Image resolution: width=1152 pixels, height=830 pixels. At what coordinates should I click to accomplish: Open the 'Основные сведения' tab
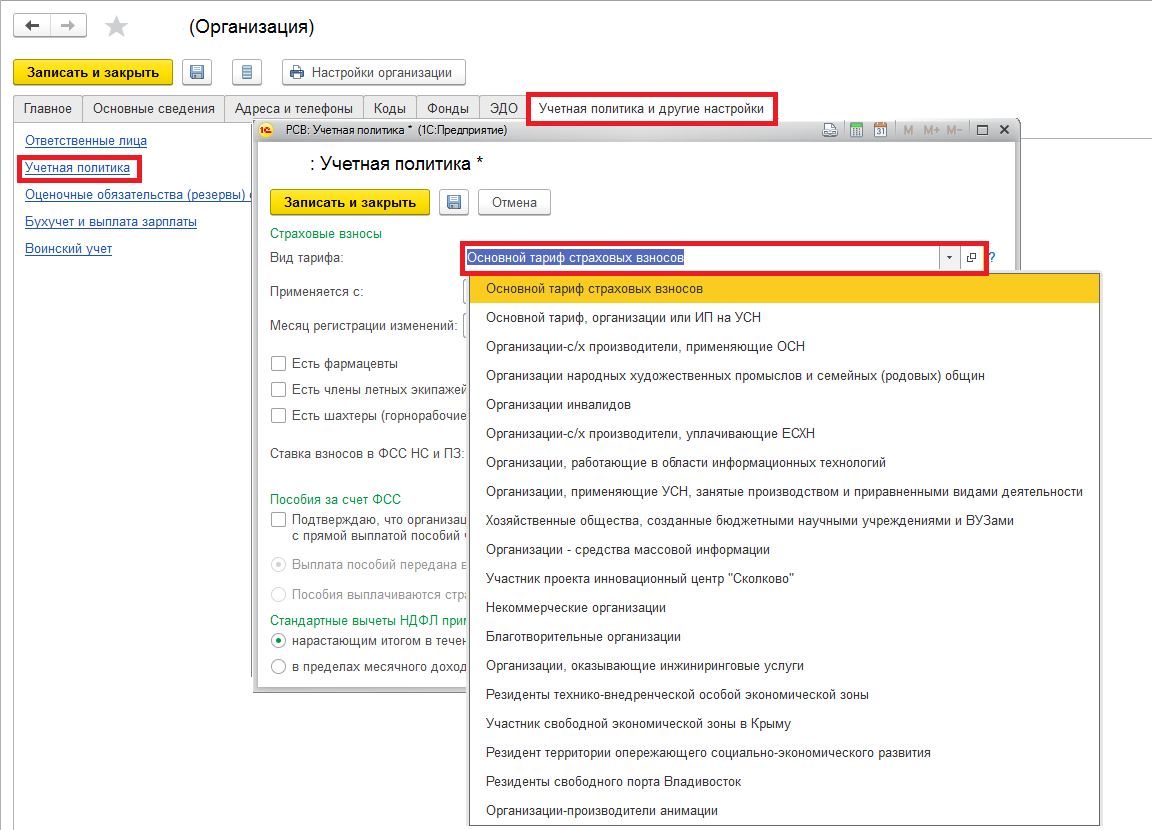153,108
